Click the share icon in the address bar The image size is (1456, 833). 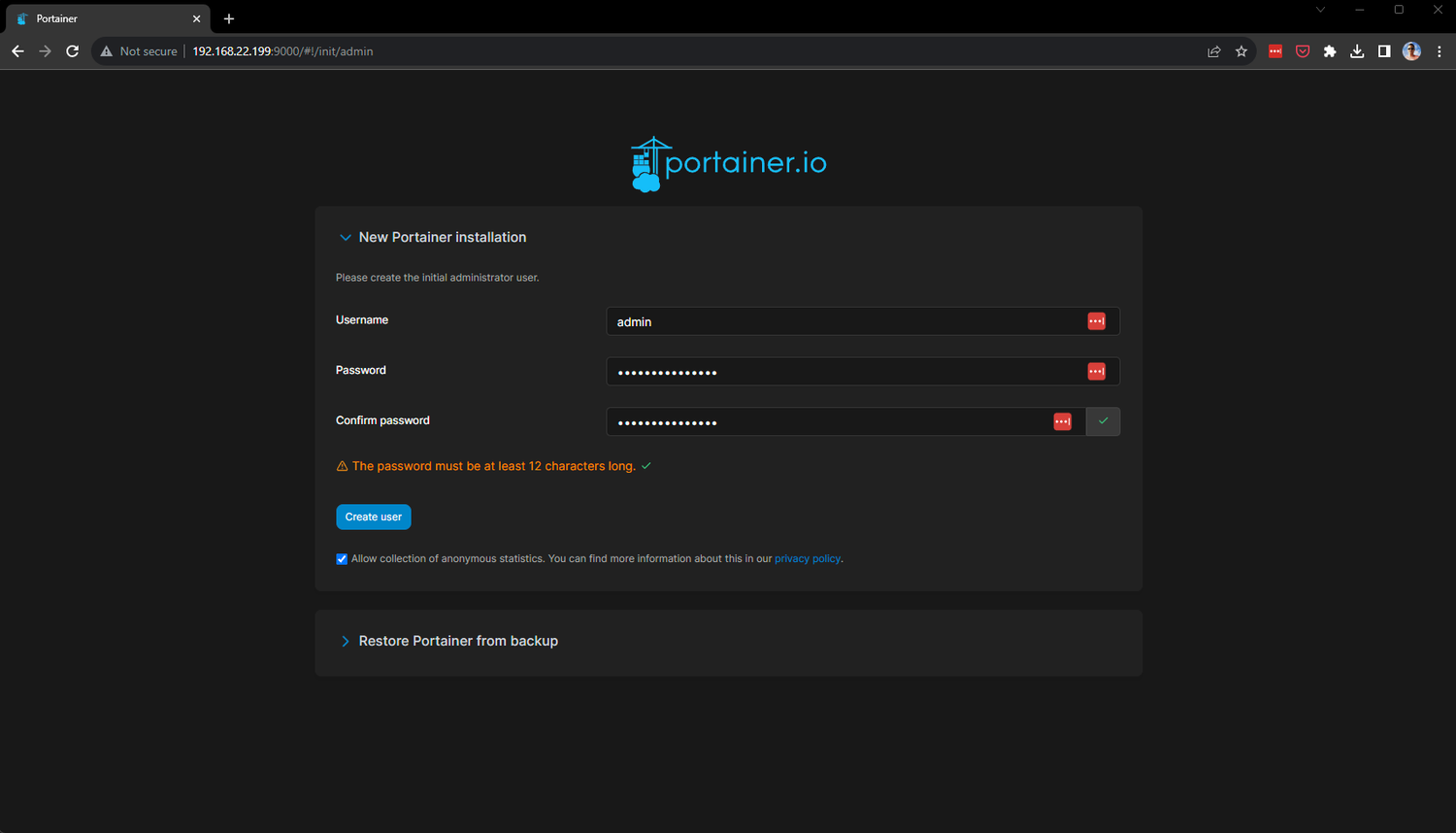pyautogui.click(x=1213, y=50)
